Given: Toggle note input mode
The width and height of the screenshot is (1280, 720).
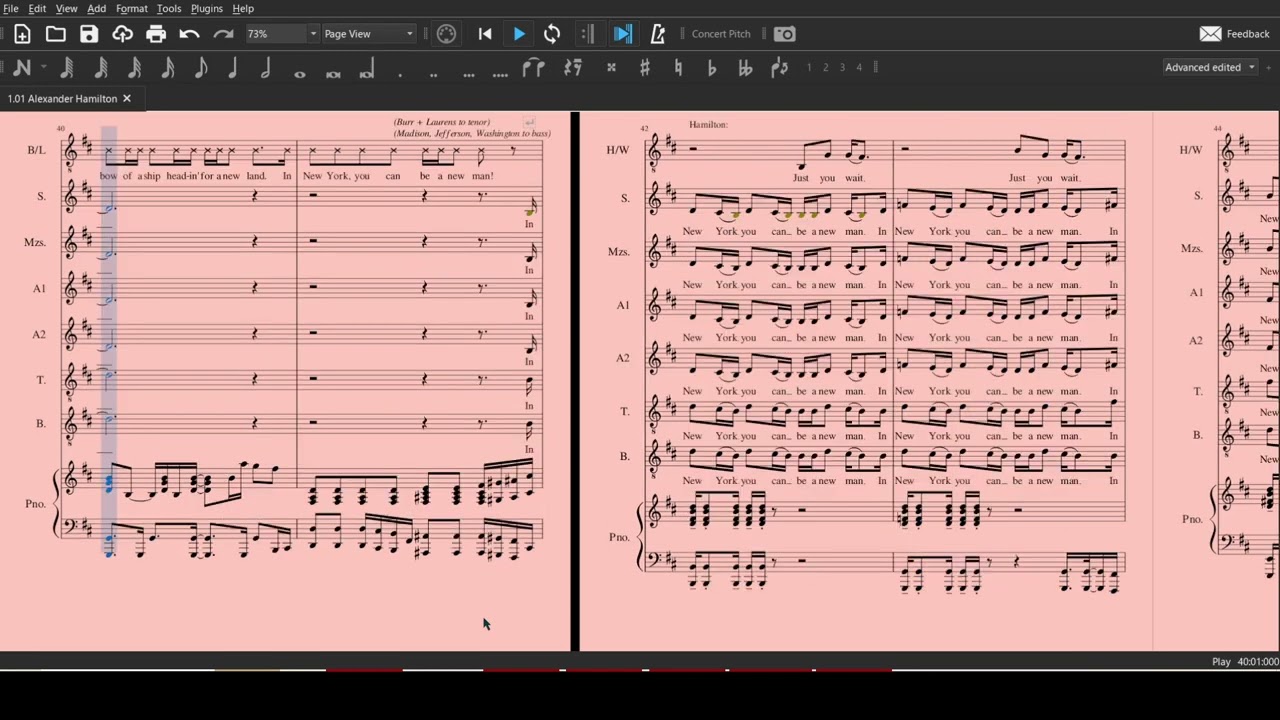Looking at the screenshot, I should [22, 68].
